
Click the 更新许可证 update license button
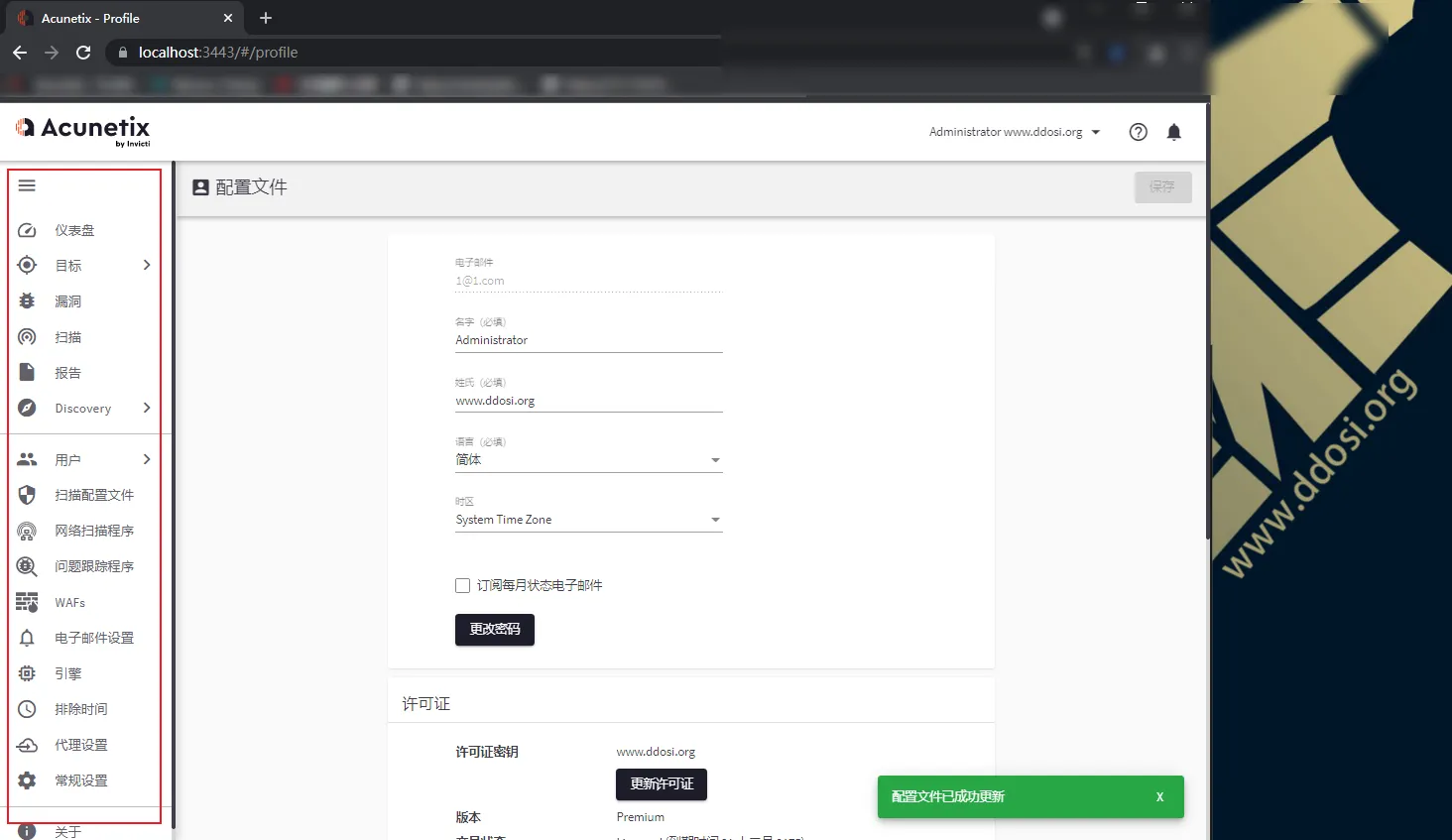(x=662, y=784)
